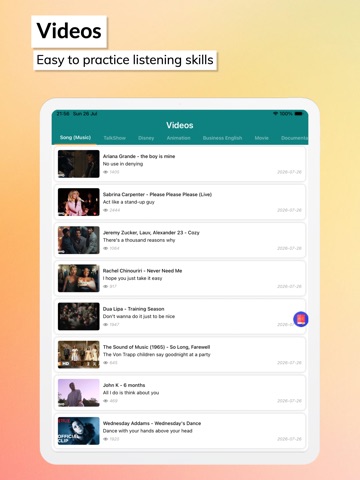
Task: Click the views eye icon on Ariana Grande row
Action: point(105,172)
